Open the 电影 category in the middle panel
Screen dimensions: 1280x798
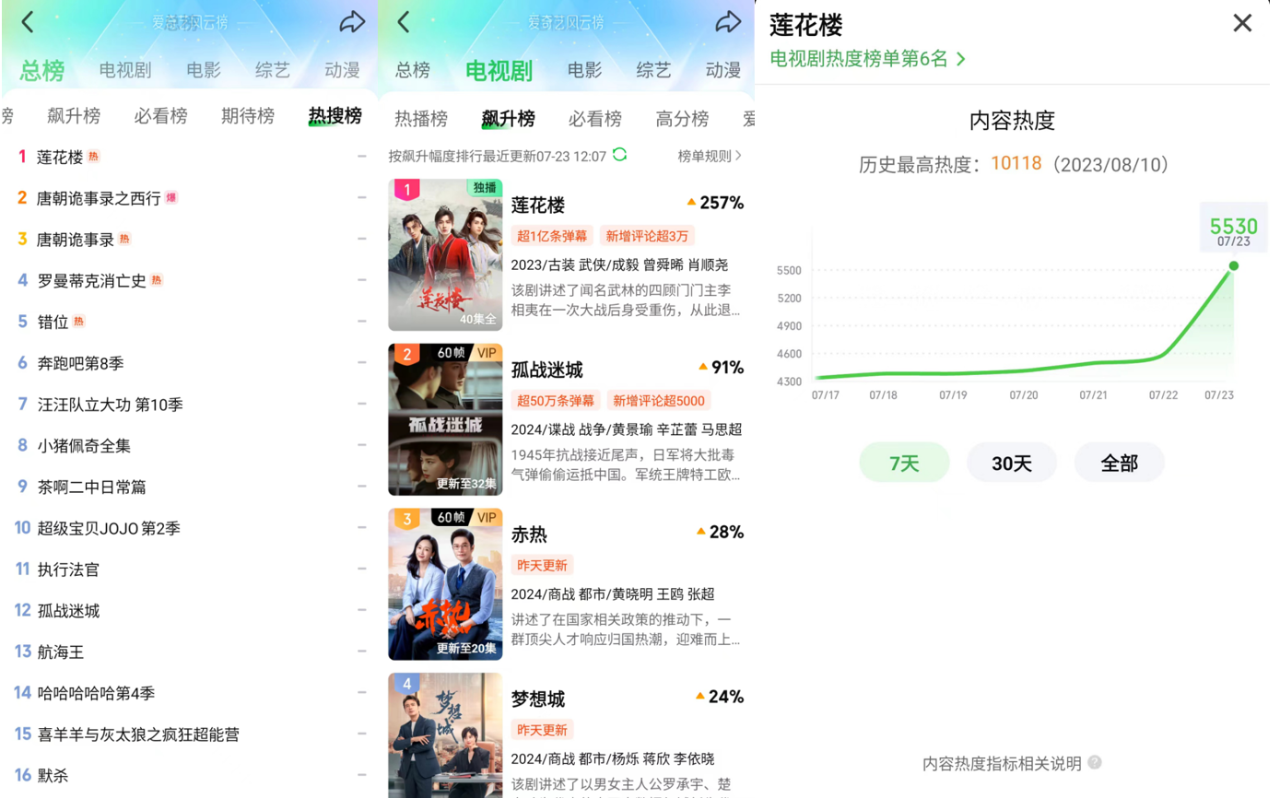tap(585, 70)
